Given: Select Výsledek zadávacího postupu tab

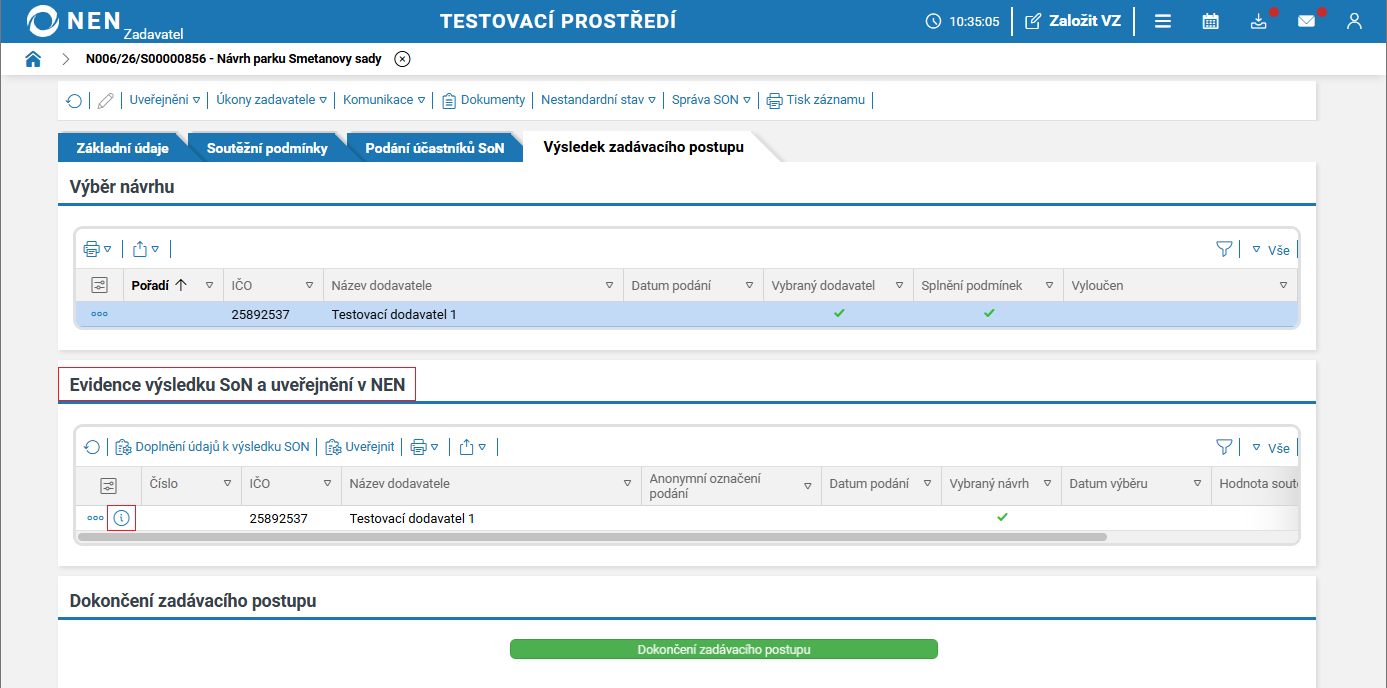Looking at the screenshot, I should click(x=643, y=147).
